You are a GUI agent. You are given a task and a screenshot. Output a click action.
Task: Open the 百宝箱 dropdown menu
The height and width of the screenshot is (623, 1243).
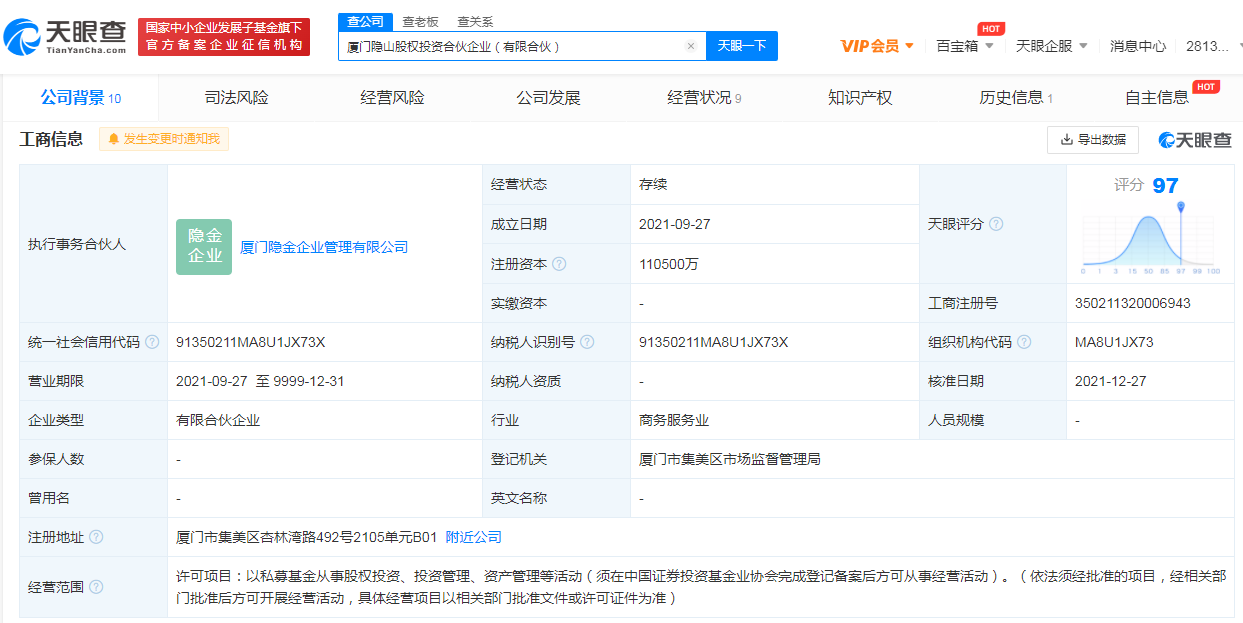point(965,46)
